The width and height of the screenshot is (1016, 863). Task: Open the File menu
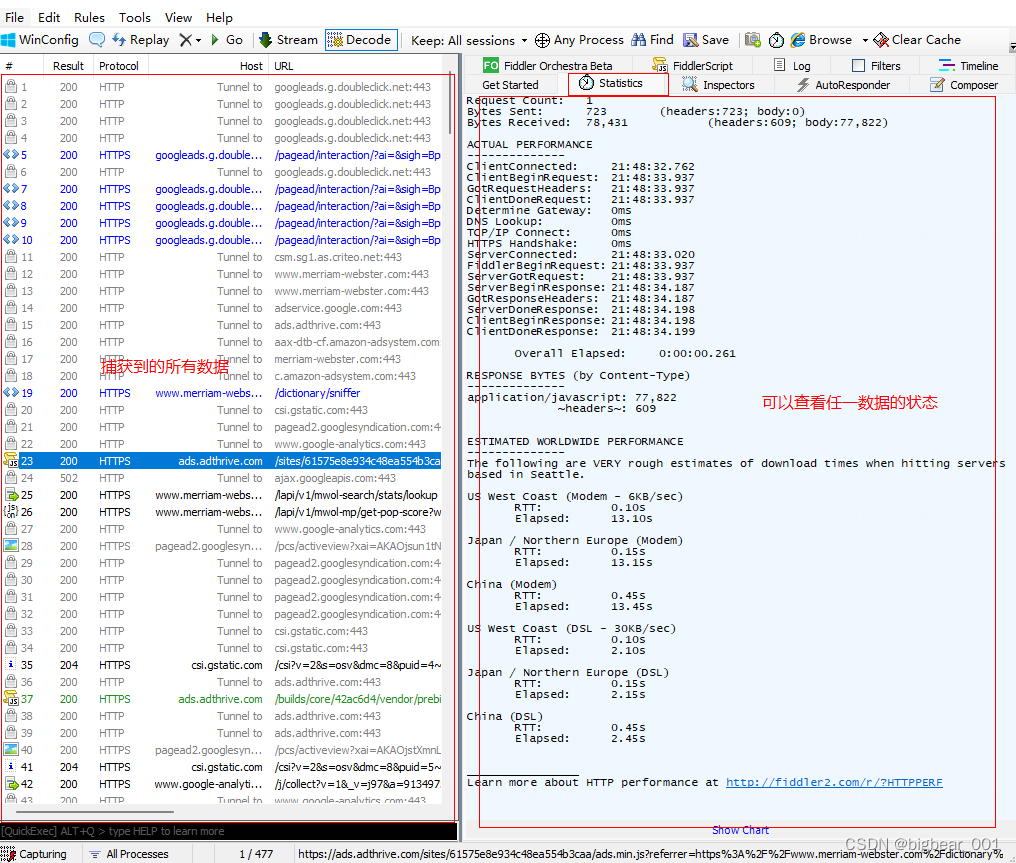coord(14,17)
